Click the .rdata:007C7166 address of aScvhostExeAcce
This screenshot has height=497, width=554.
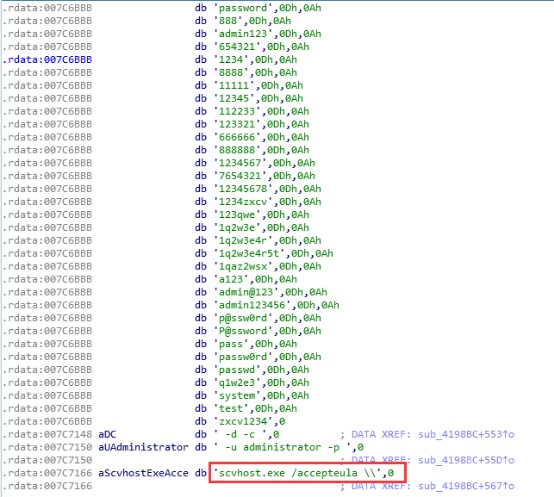(x=47, y=473)
